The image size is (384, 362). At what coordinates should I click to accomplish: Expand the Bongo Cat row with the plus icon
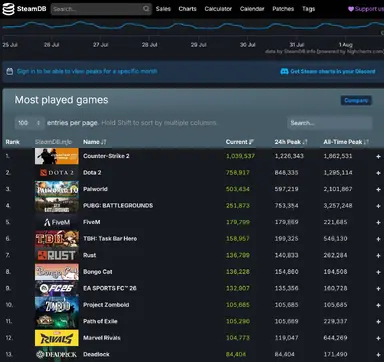tap(378, 272)
